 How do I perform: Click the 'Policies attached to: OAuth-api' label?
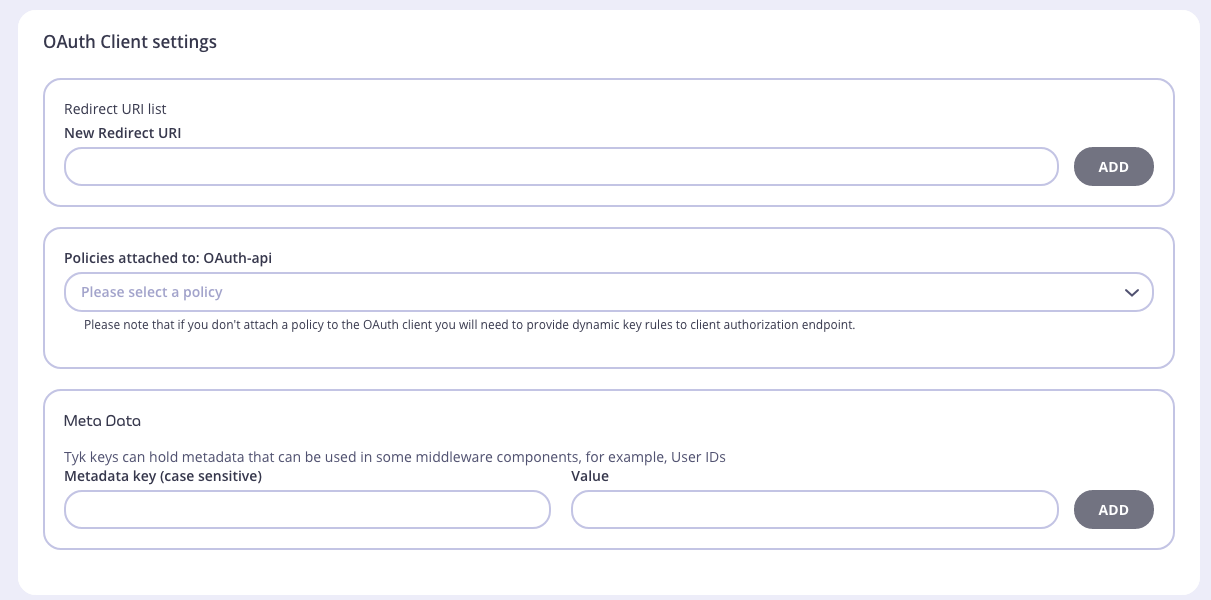pyautogui.click(x=168, y=257)
